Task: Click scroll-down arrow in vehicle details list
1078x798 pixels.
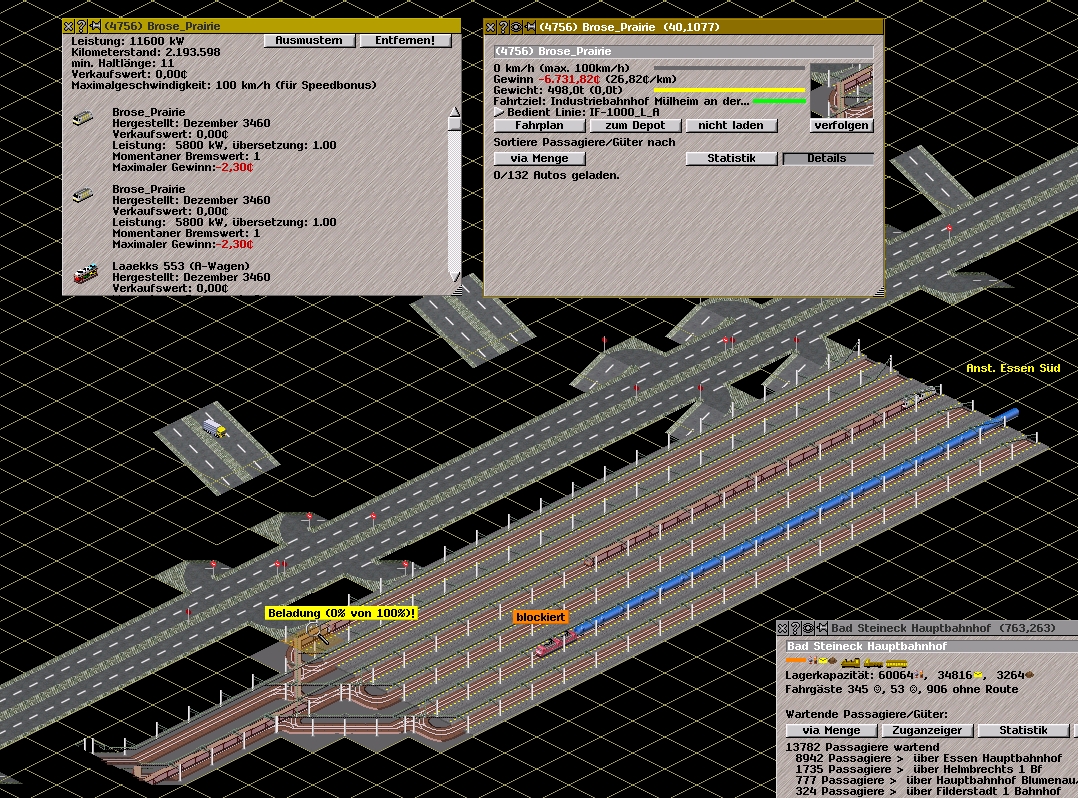Action: click(454, 277)
